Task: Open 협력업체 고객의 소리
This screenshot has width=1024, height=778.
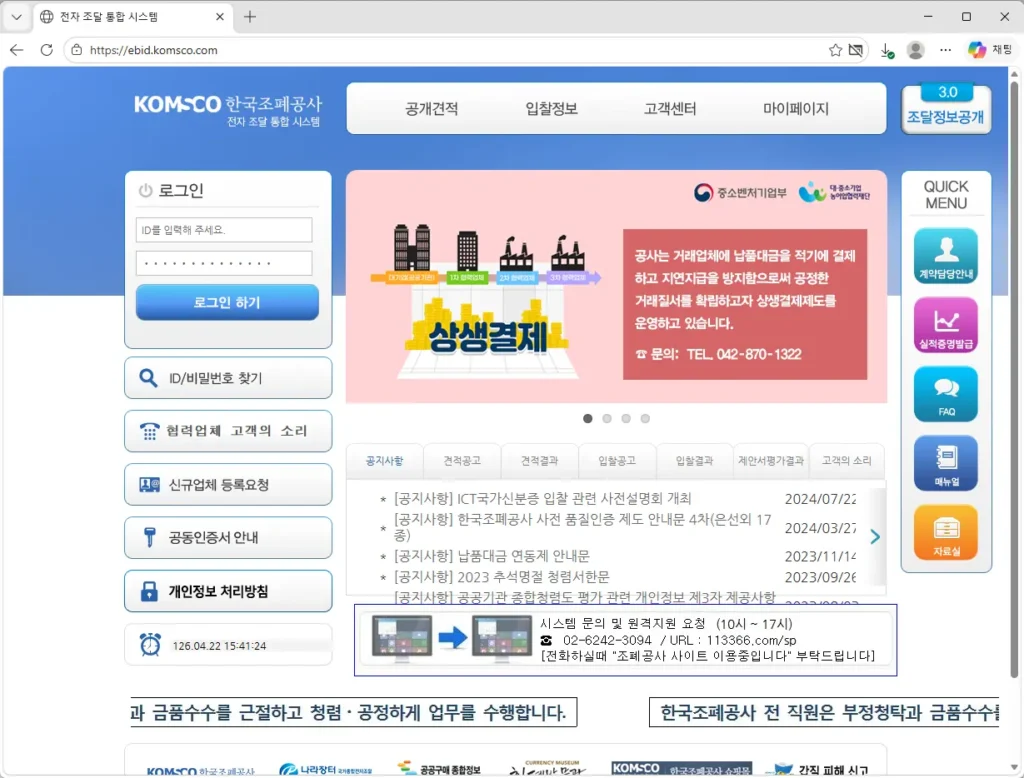Action: (x=228, y=431)
